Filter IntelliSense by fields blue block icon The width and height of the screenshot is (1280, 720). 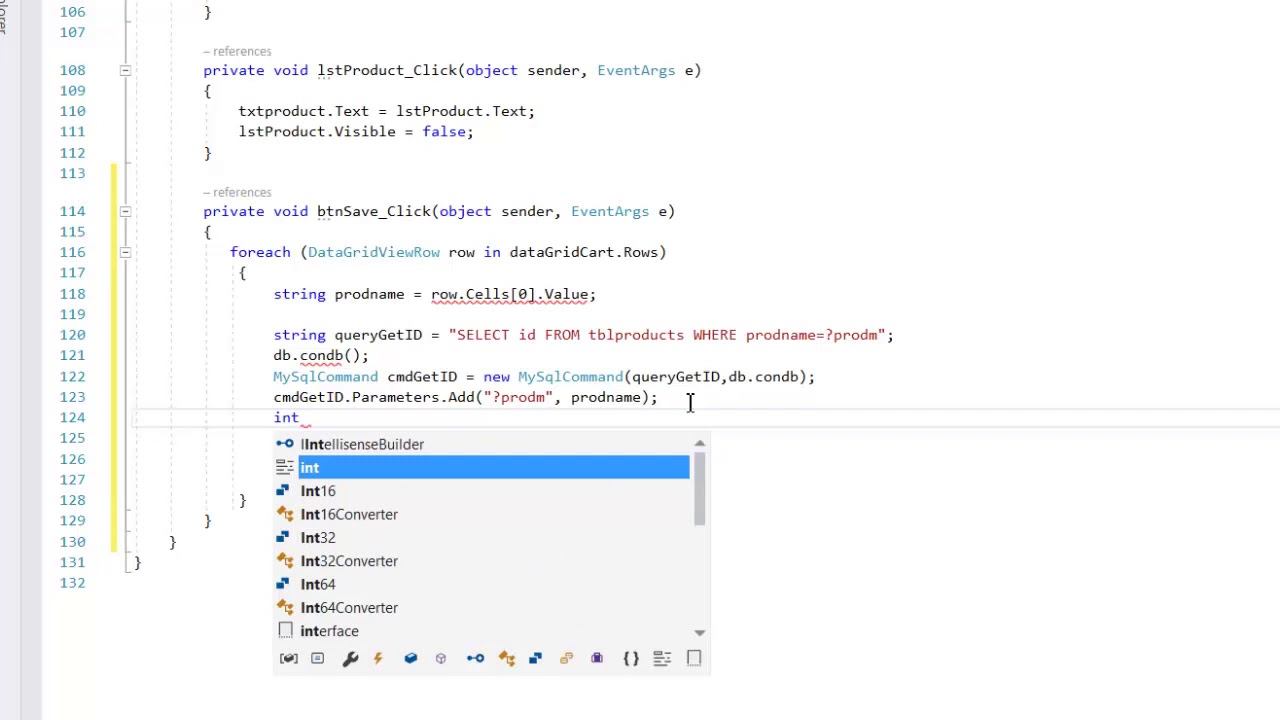pyautogui.click(x=410, y=658)
